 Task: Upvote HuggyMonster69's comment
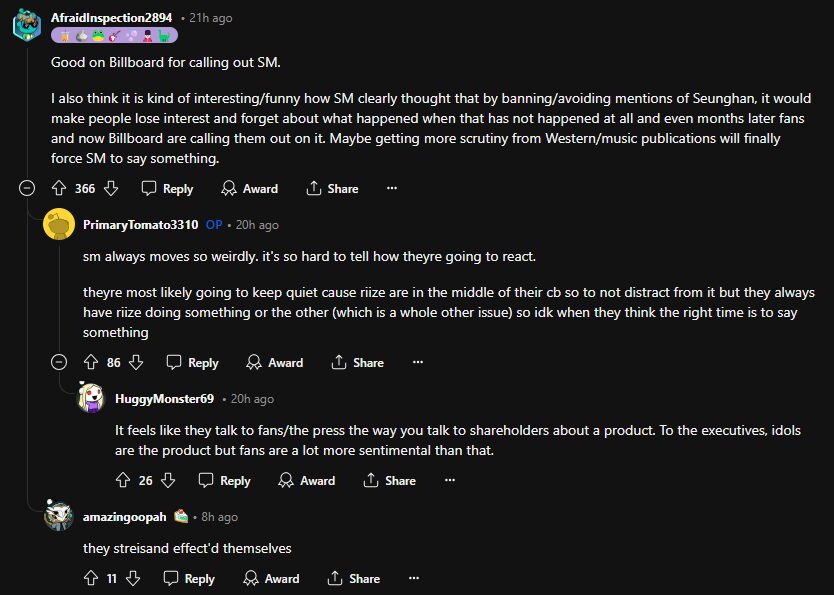[x=123, y=480]
